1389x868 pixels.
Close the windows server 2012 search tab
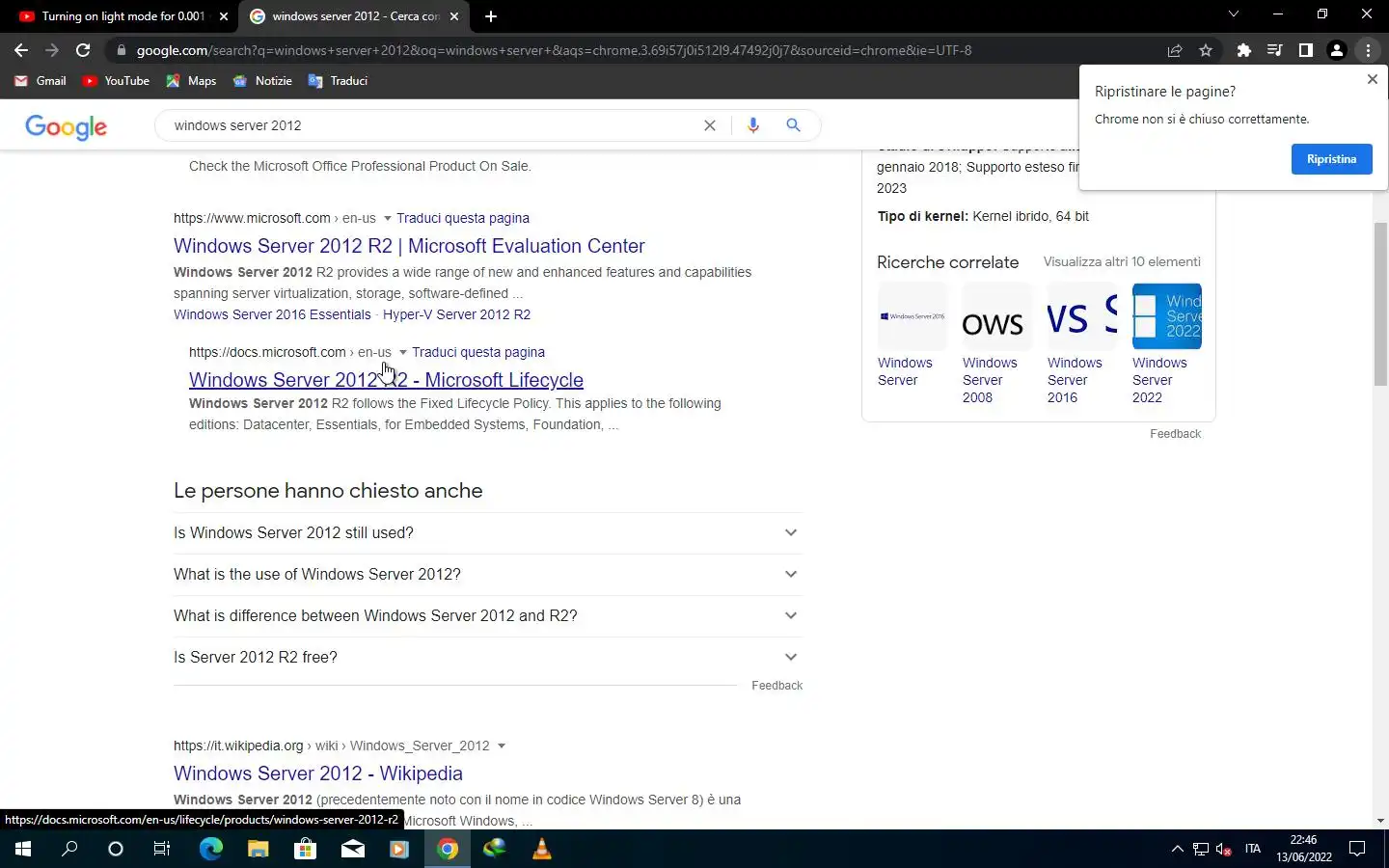(x=454, y=16)
